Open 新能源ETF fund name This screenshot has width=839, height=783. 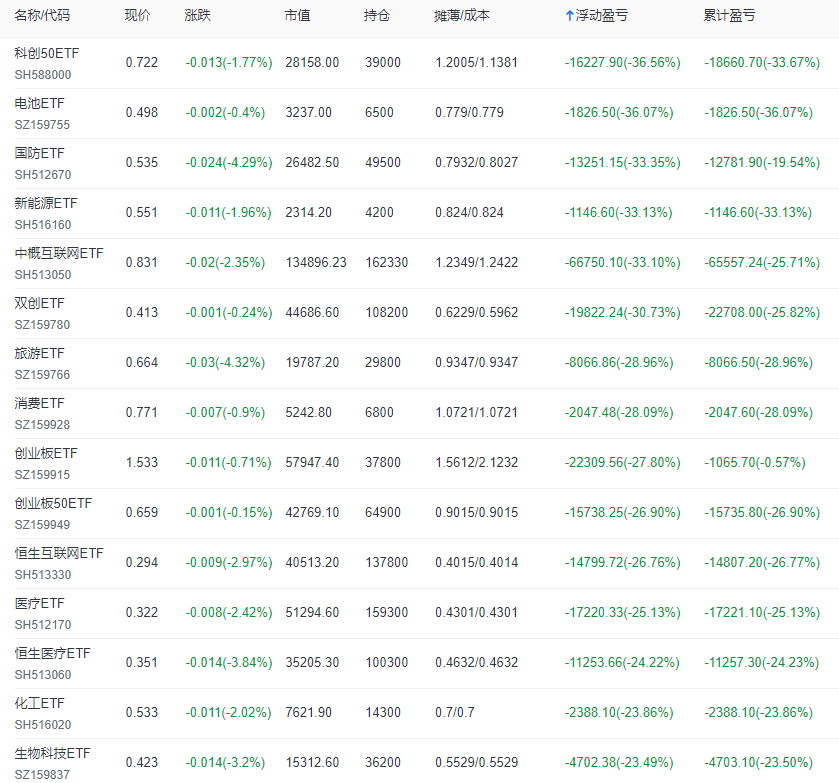pos(46,203)
